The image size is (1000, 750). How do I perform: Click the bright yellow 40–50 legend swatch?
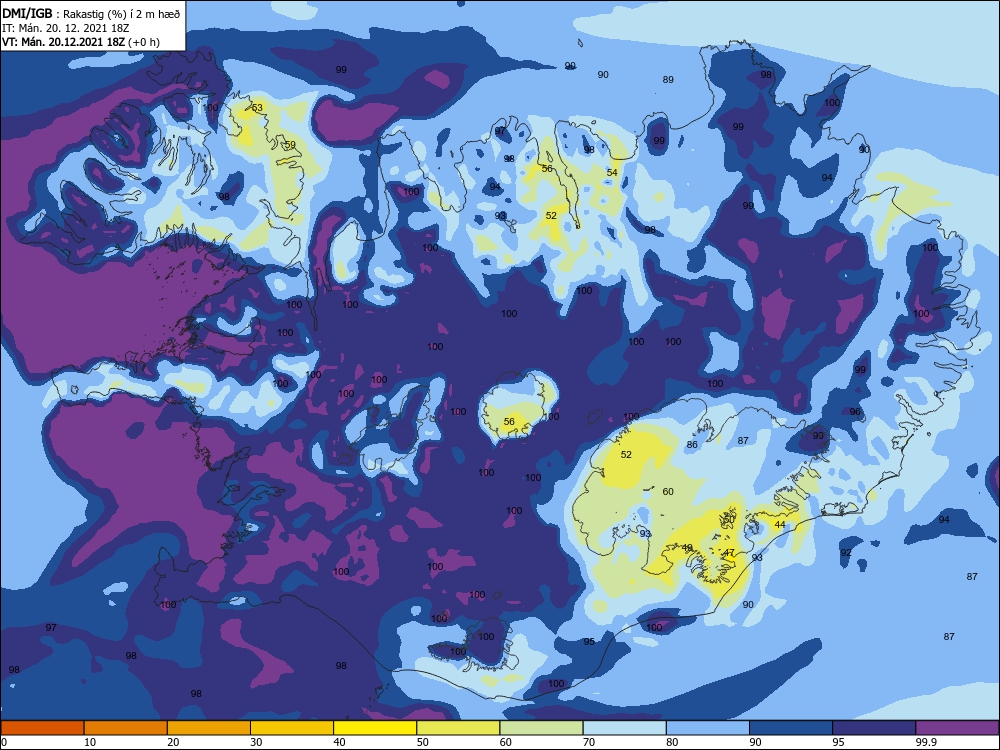pos(375,728)
